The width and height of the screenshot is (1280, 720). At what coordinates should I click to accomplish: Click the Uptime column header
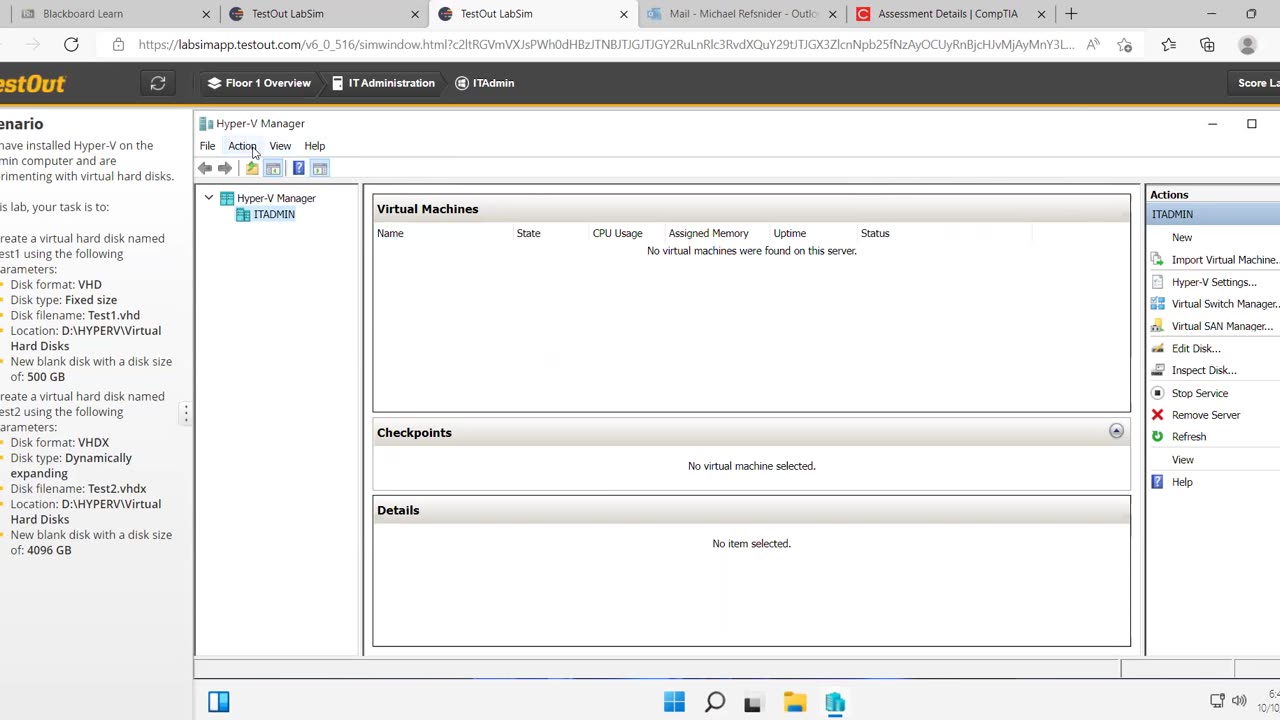789,233
